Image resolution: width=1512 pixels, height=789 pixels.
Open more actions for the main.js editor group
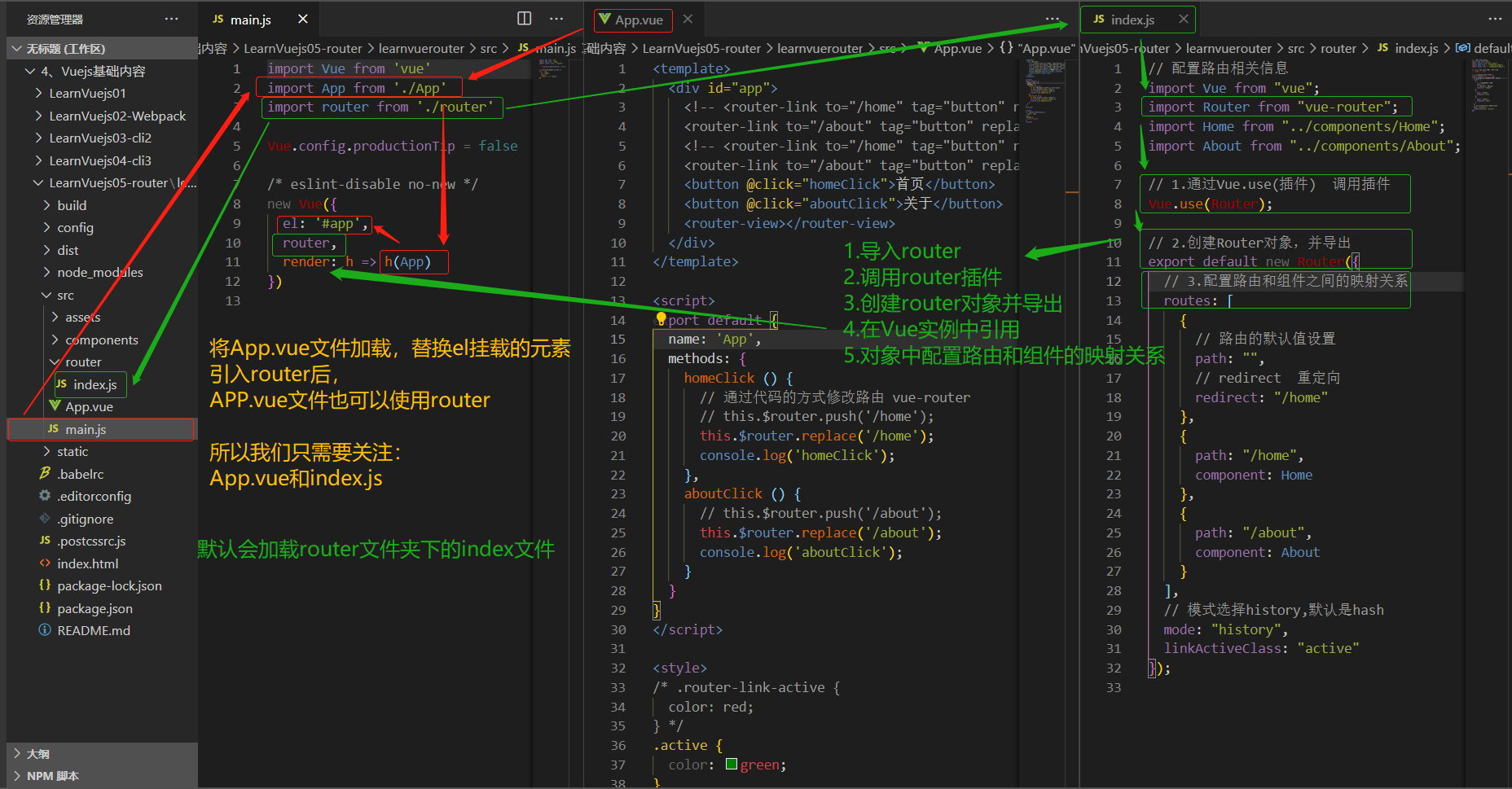click(556, 19)
